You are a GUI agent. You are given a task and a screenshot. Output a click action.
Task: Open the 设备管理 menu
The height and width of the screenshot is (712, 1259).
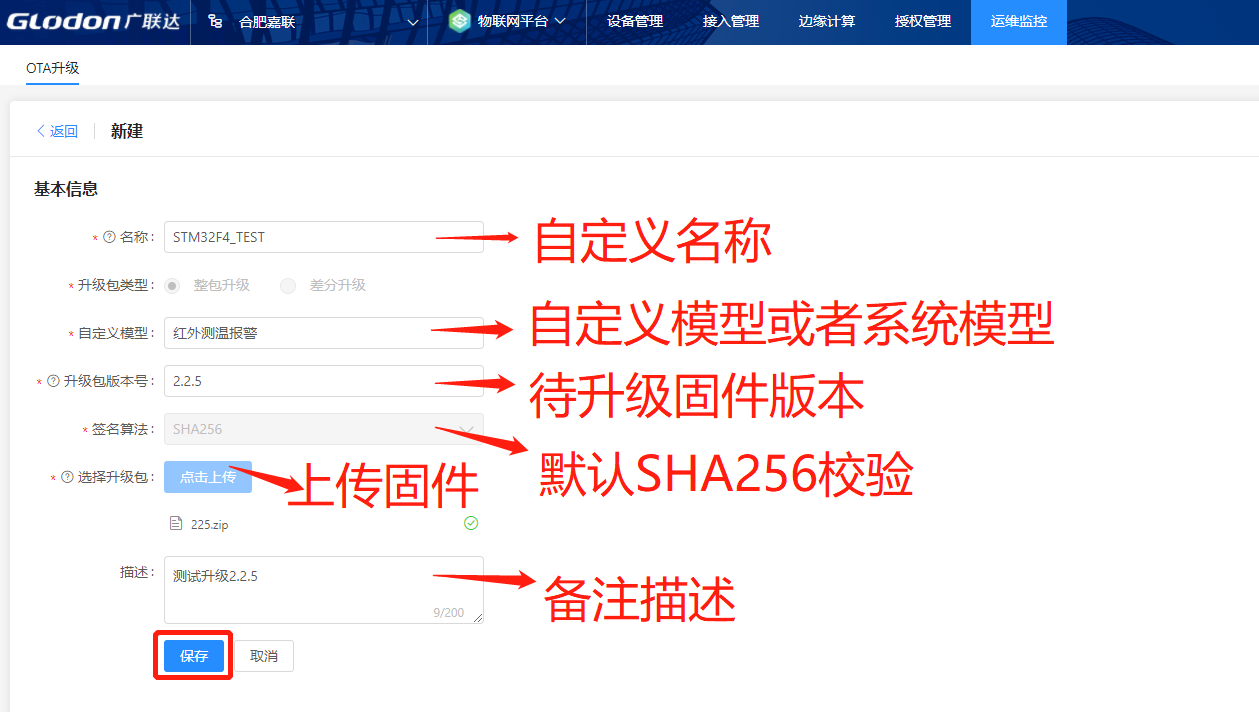click(x=634, y=21)
